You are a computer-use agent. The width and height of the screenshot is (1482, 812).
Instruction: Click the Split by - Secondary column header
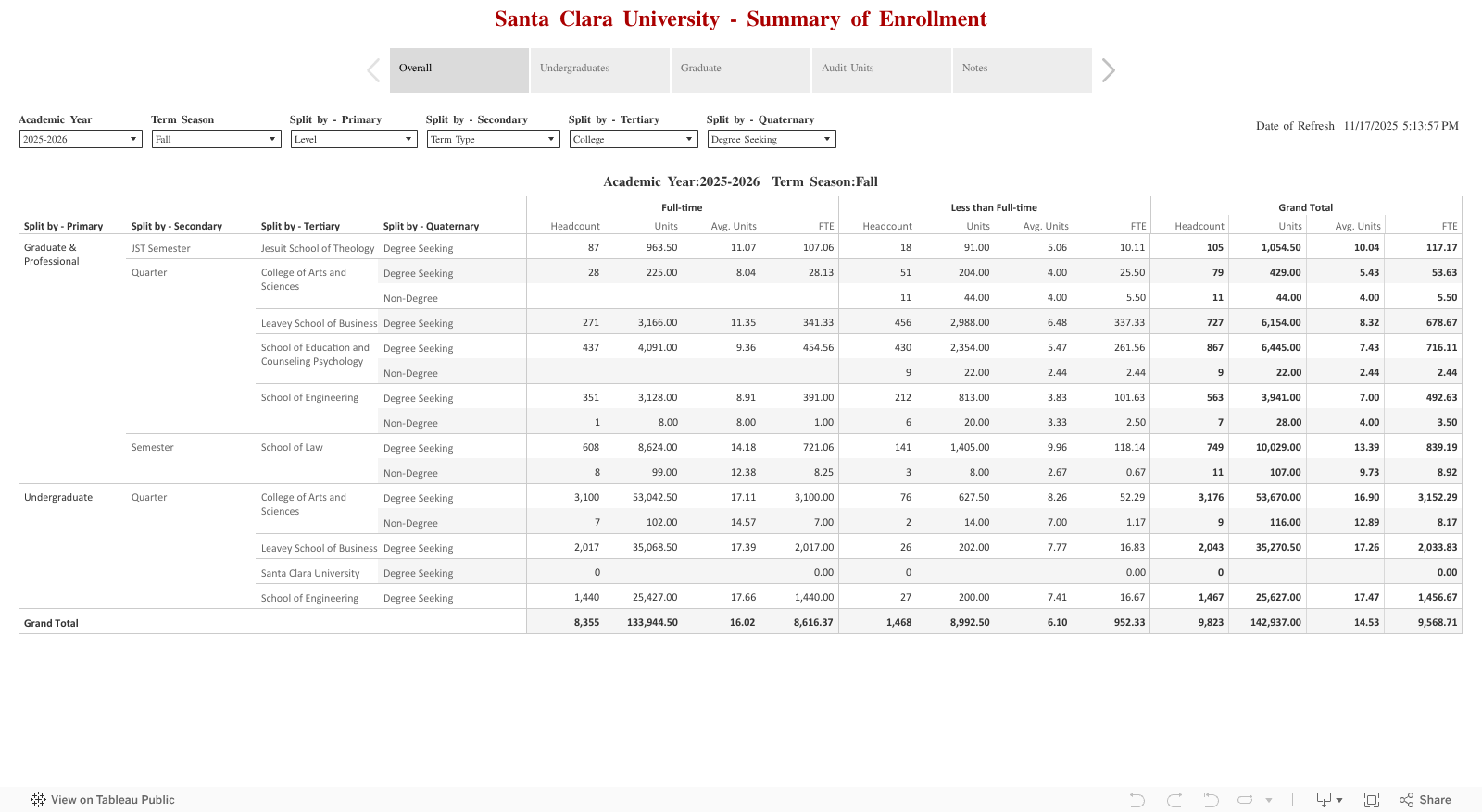tap(177, 226)
